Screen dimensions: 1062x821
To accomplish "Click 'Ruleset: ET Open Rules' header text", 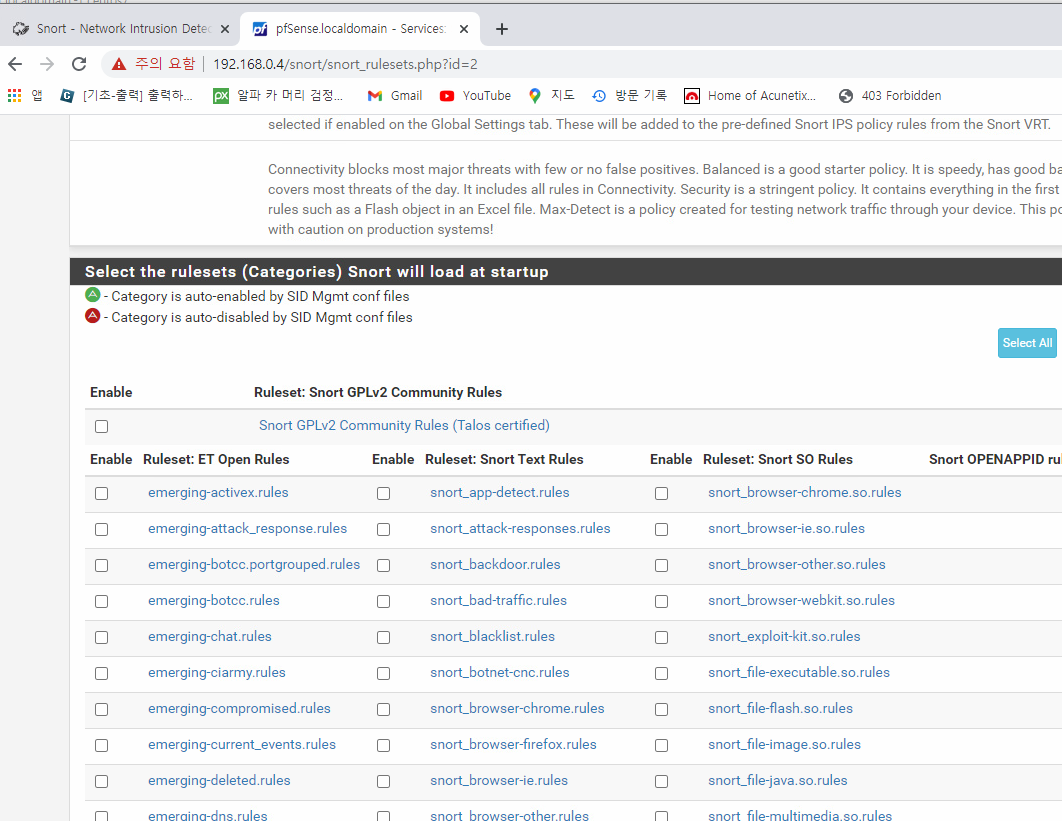I will [216, 459].
